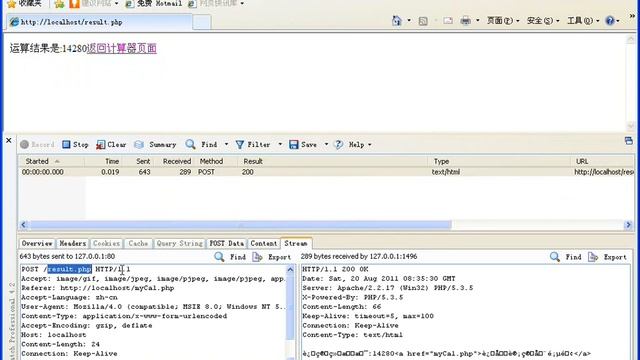The height and width of the screenshot is (360, 640).
Task: Switch to the Overview tab
Action: pos(37,243)
